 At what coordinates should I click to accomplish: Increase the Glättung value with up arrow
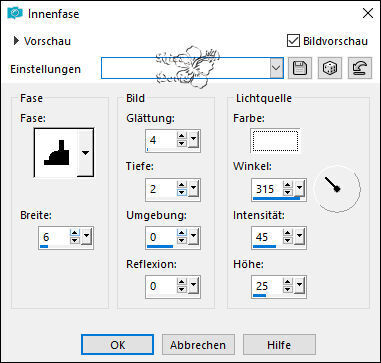tap(181, 136)
